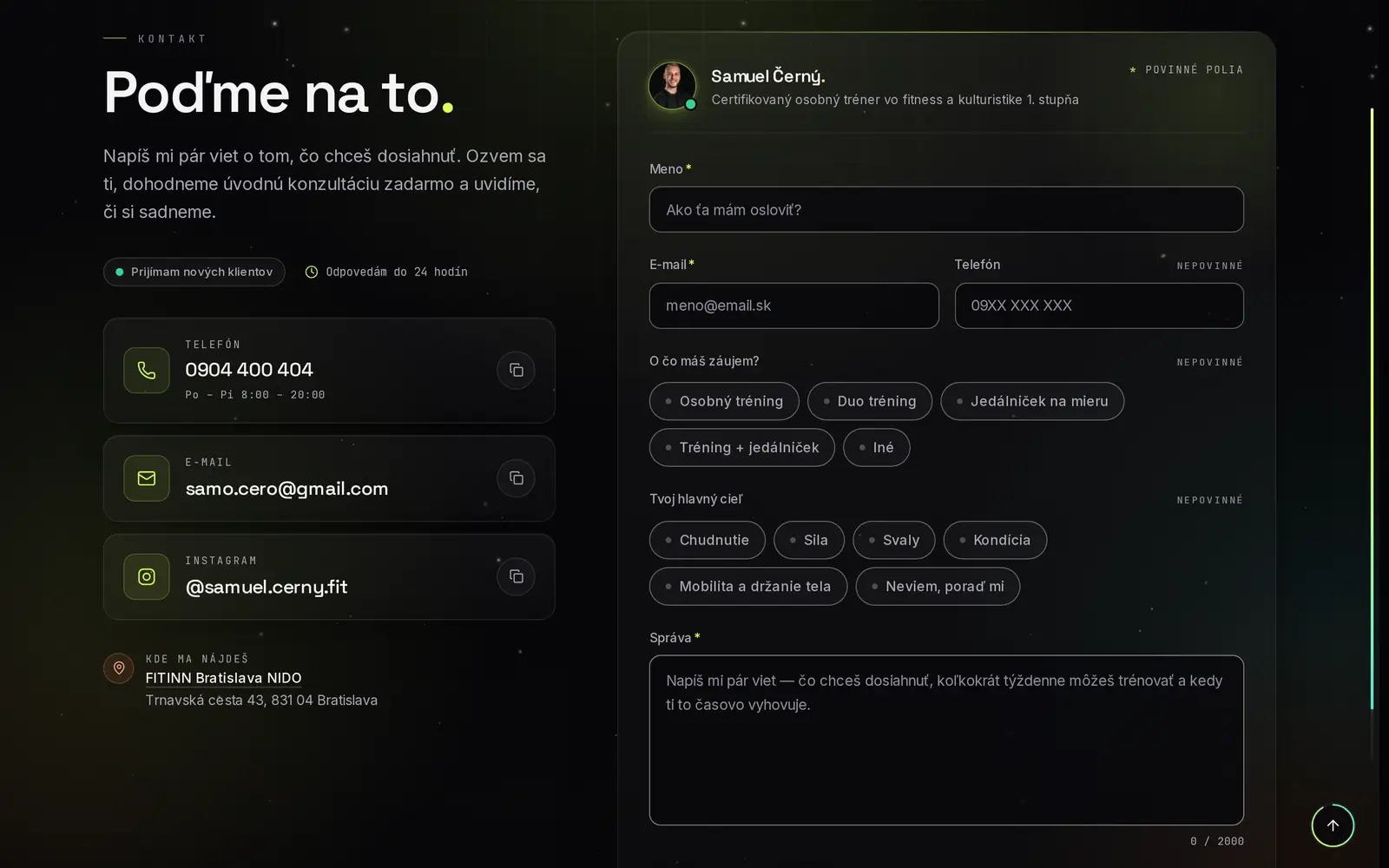Choose the Neviem, poraď mi chip
1389x868 pixels.
pyautogui.click(x=938, y=587)
